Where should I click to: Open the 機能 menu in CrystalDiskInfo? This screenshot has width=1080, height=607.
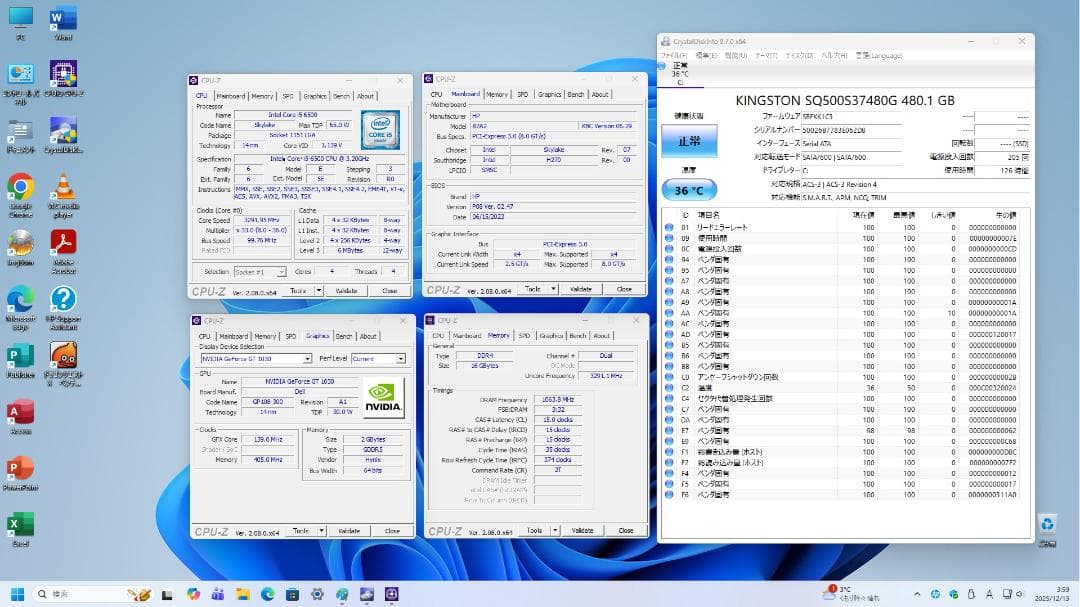pyautogui.click(x=736, y=55)
